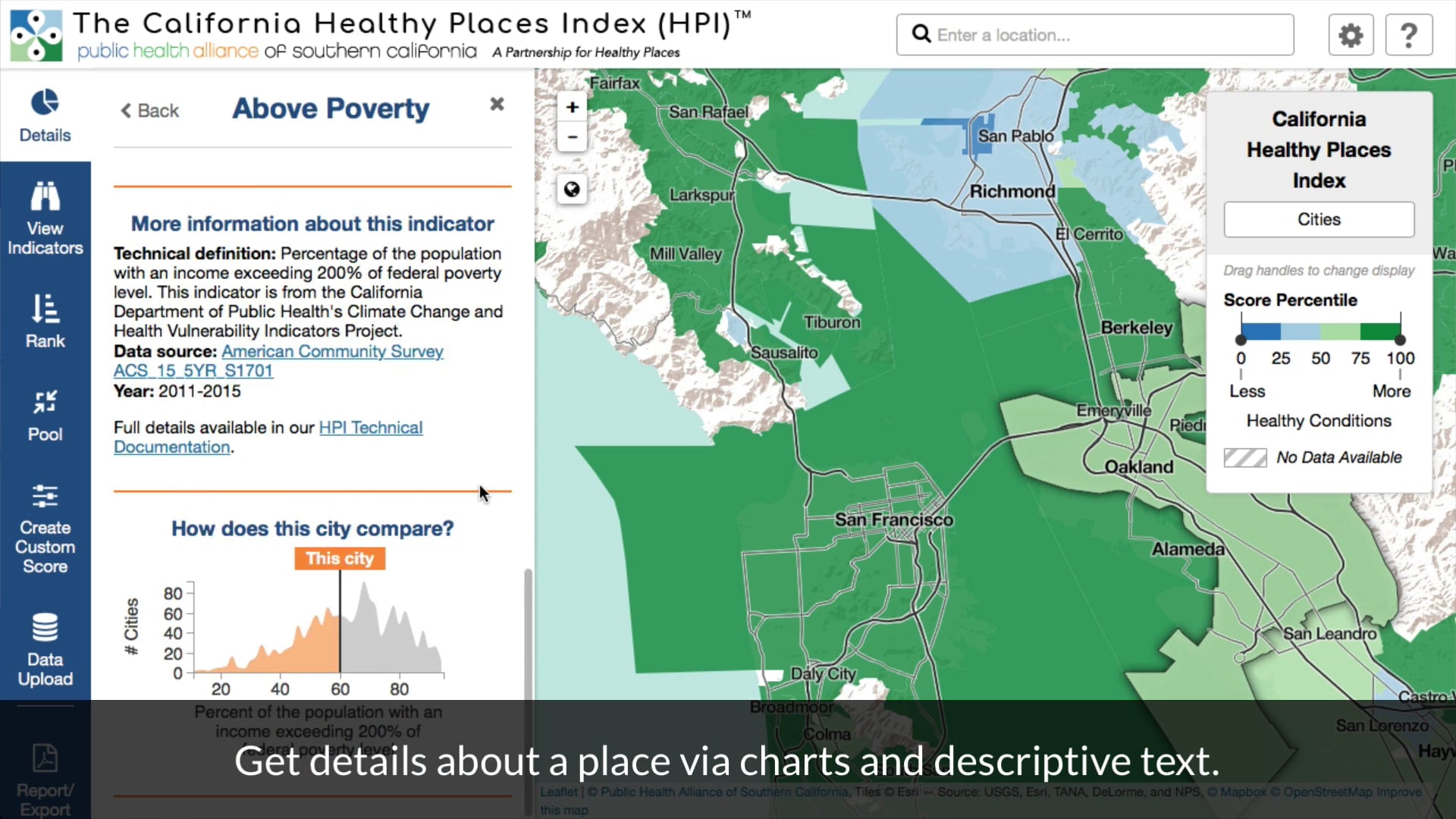Image resolution: width=1456 pixels, height=819 pixels.
Task: Zoom out on the map
Action: coord(572,137)
